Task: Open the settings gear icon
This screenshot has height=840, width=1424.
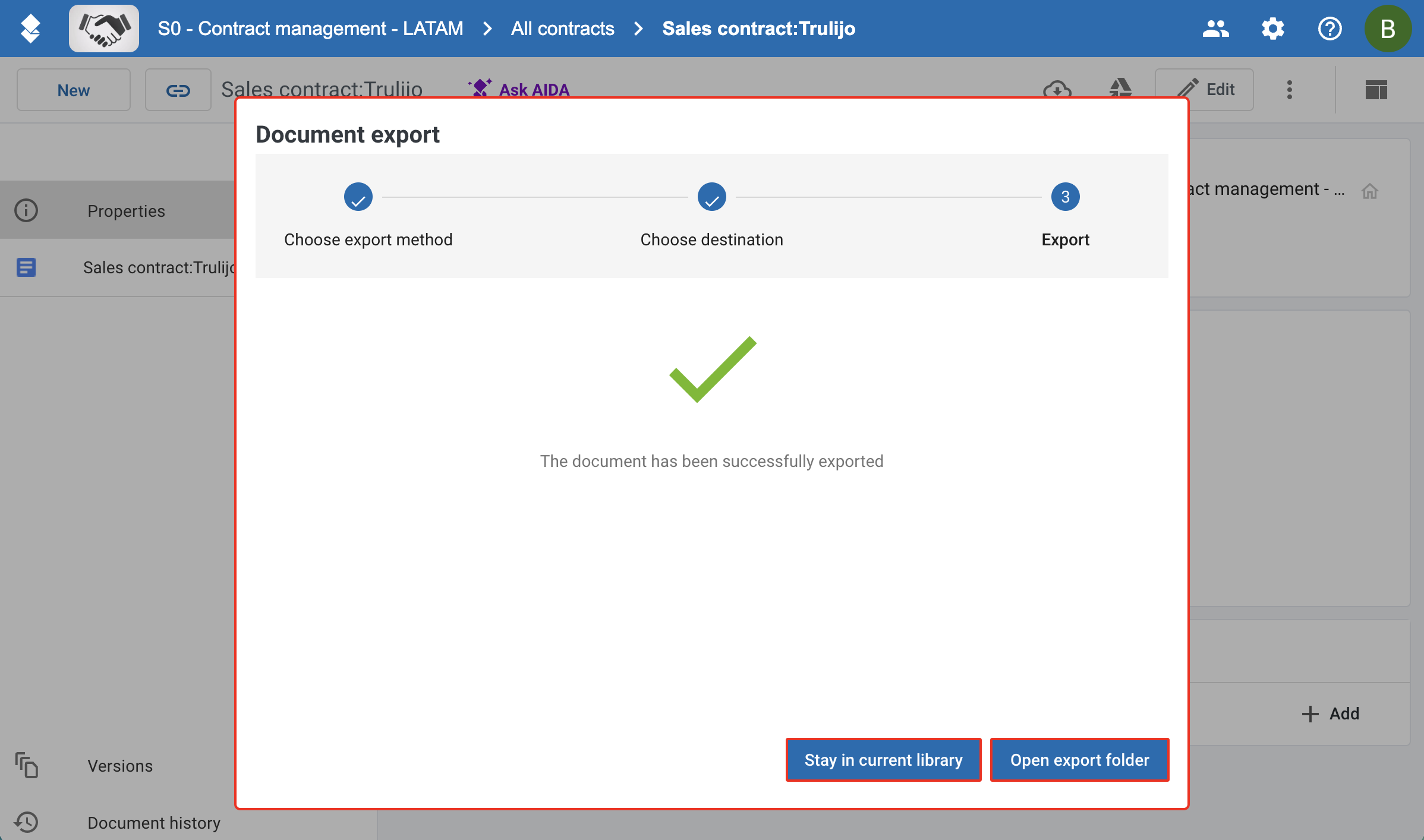Action: 1272,29
